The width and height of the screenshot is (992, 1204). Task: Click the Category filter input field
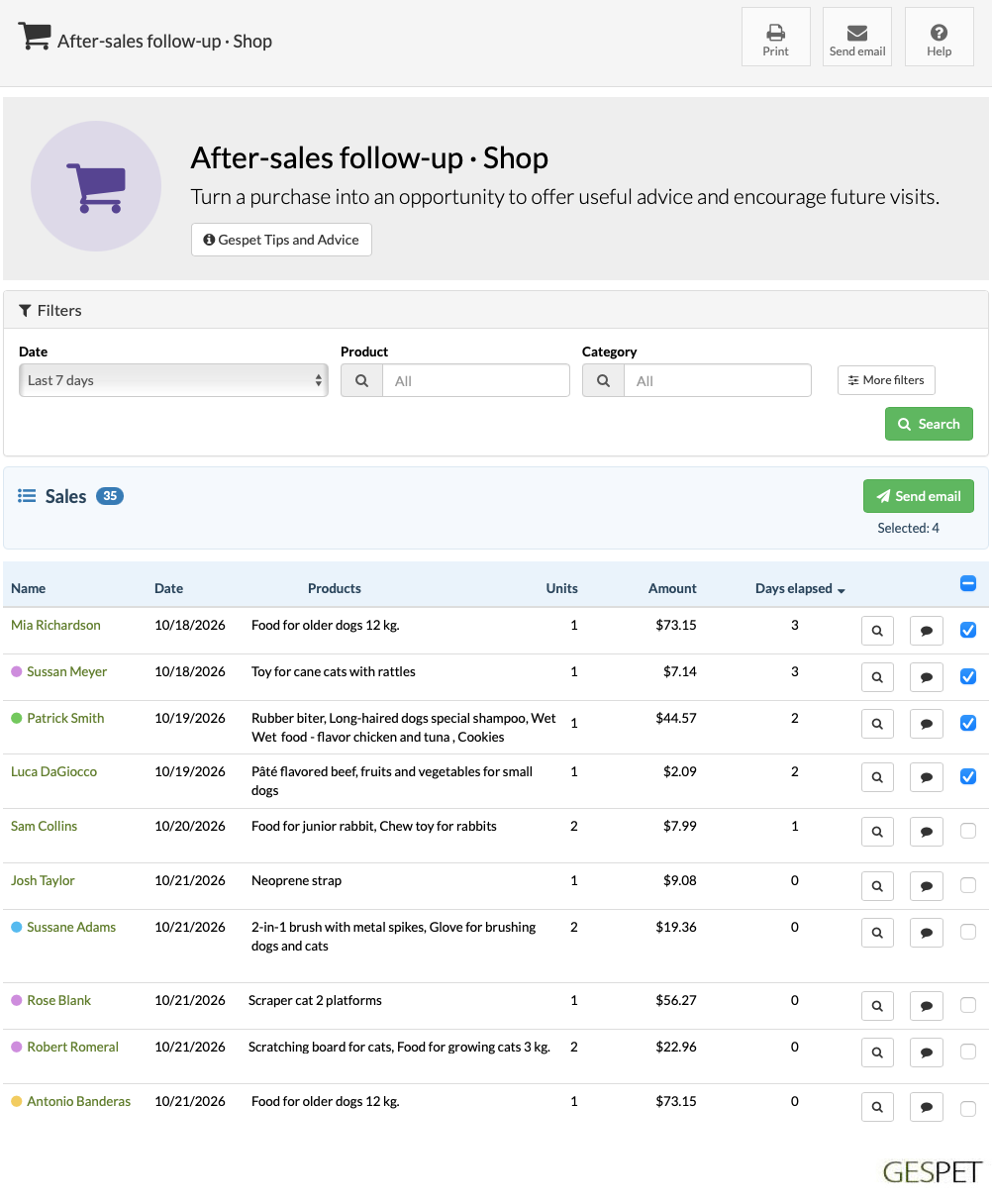[718, 380]
